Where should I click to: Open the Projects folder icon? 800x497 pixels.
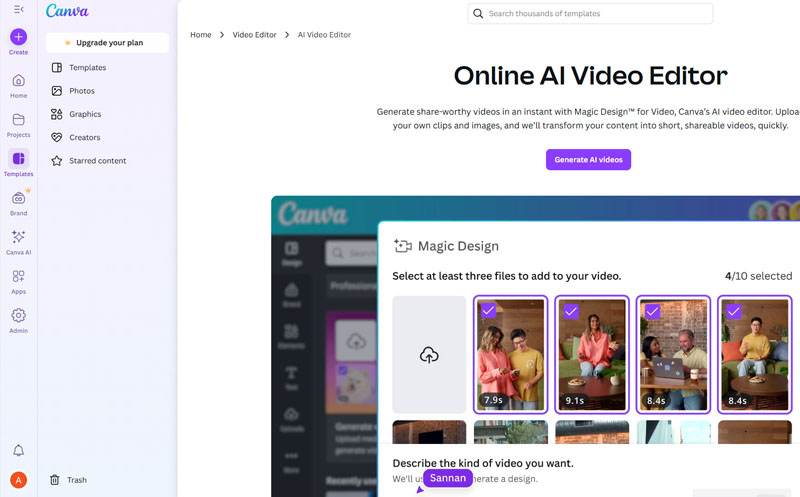pos(18,119)
